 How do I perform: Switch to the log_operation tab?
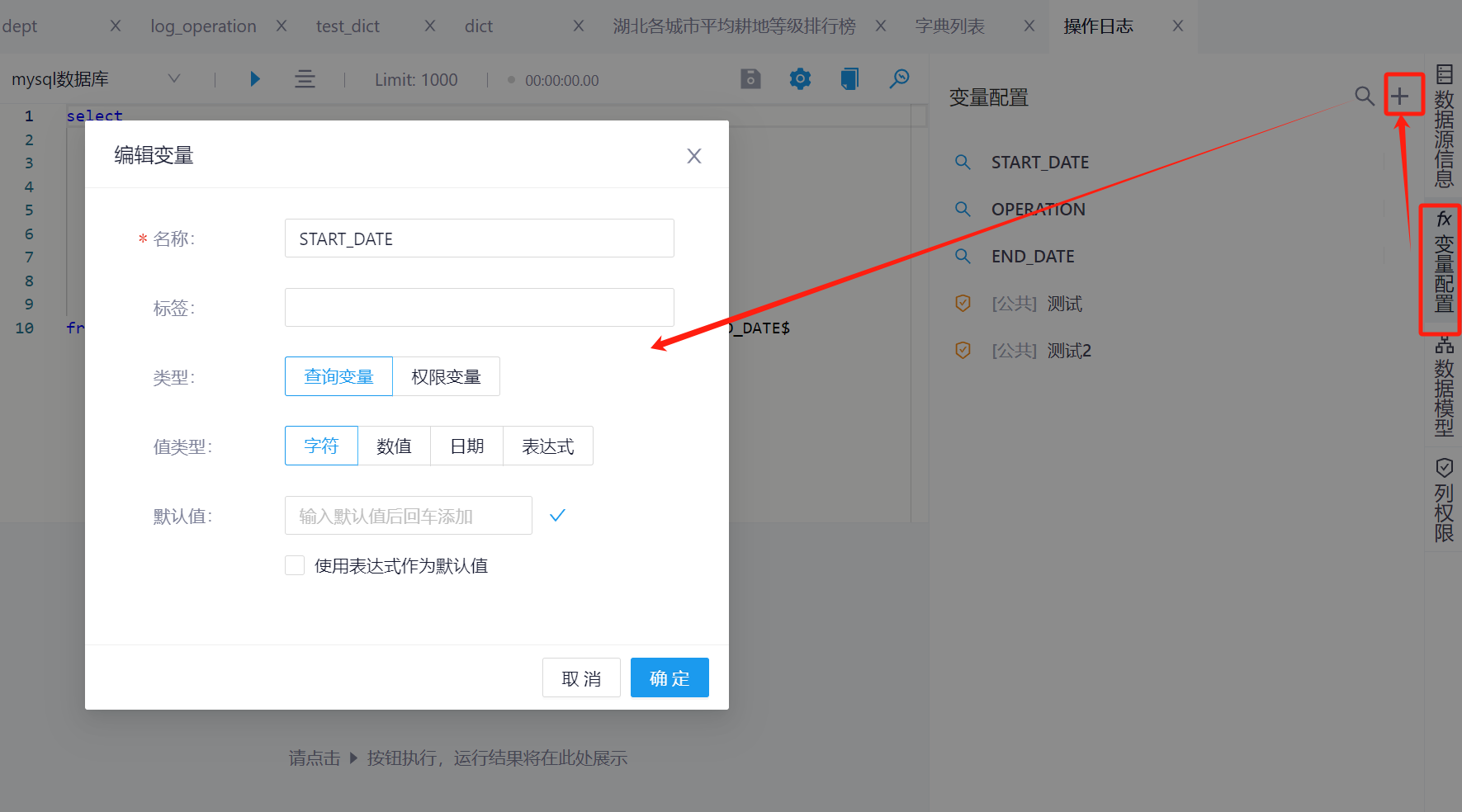[203, 26]
